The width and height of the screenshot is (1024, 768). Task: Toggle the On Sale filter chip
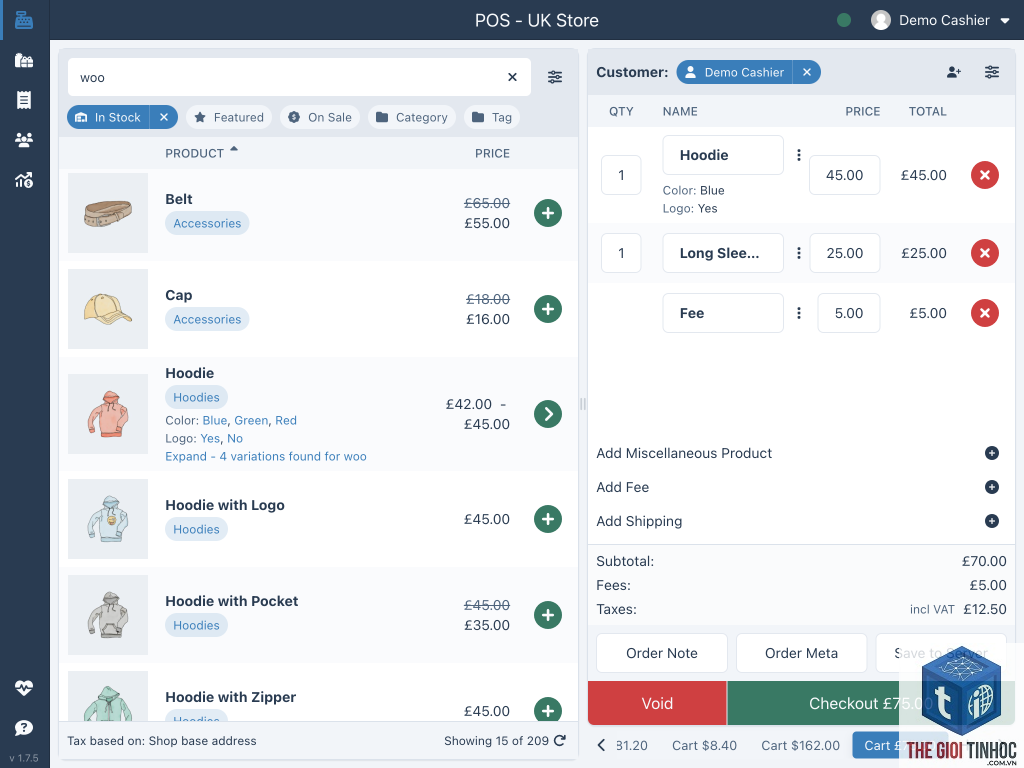pos(320,117)
